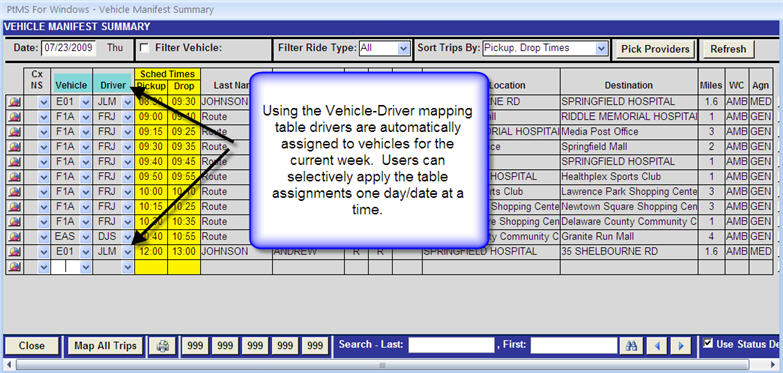Open Vehicle dropdown in first E01 row
Image resolution: width=783 pixels, height=373 pixels.
tap(85, 102)
